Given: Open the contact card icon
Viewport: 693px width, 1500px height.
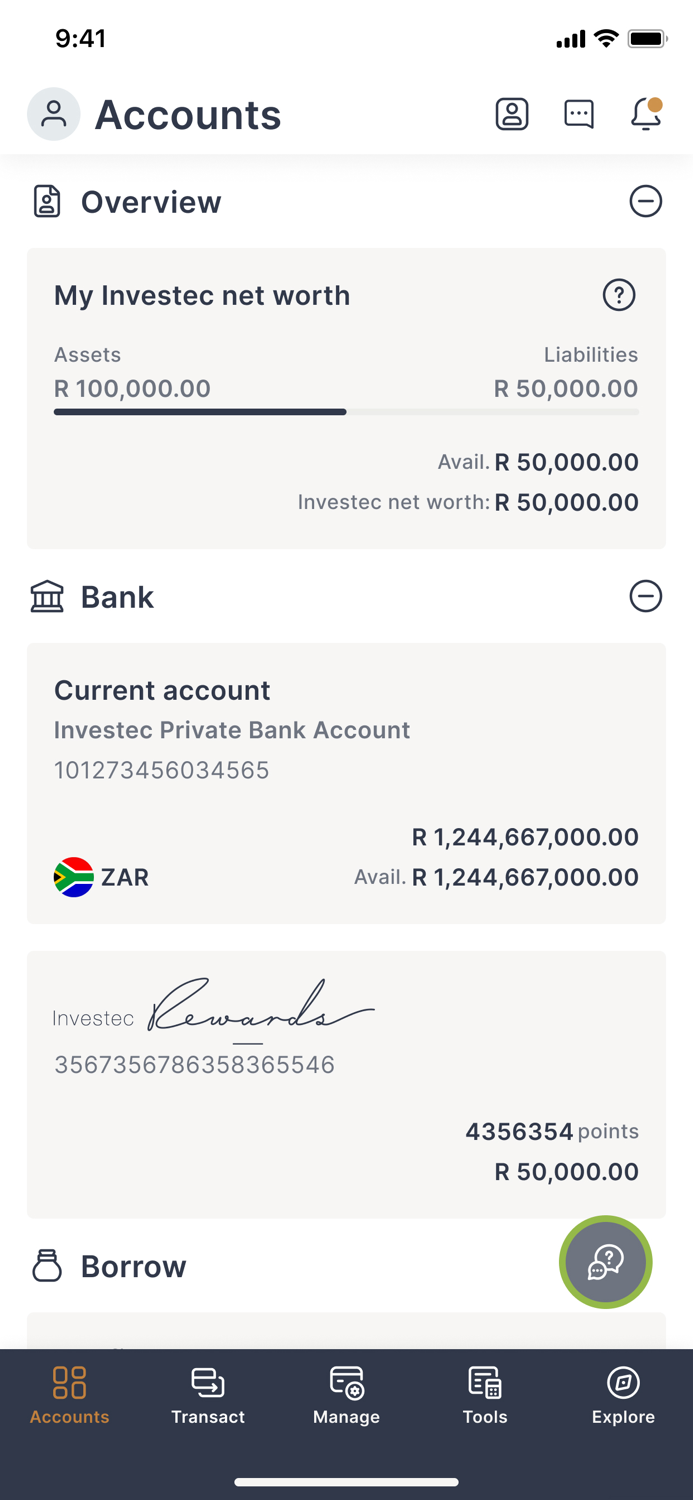Looking at the screenshot, I should [511, 114].
